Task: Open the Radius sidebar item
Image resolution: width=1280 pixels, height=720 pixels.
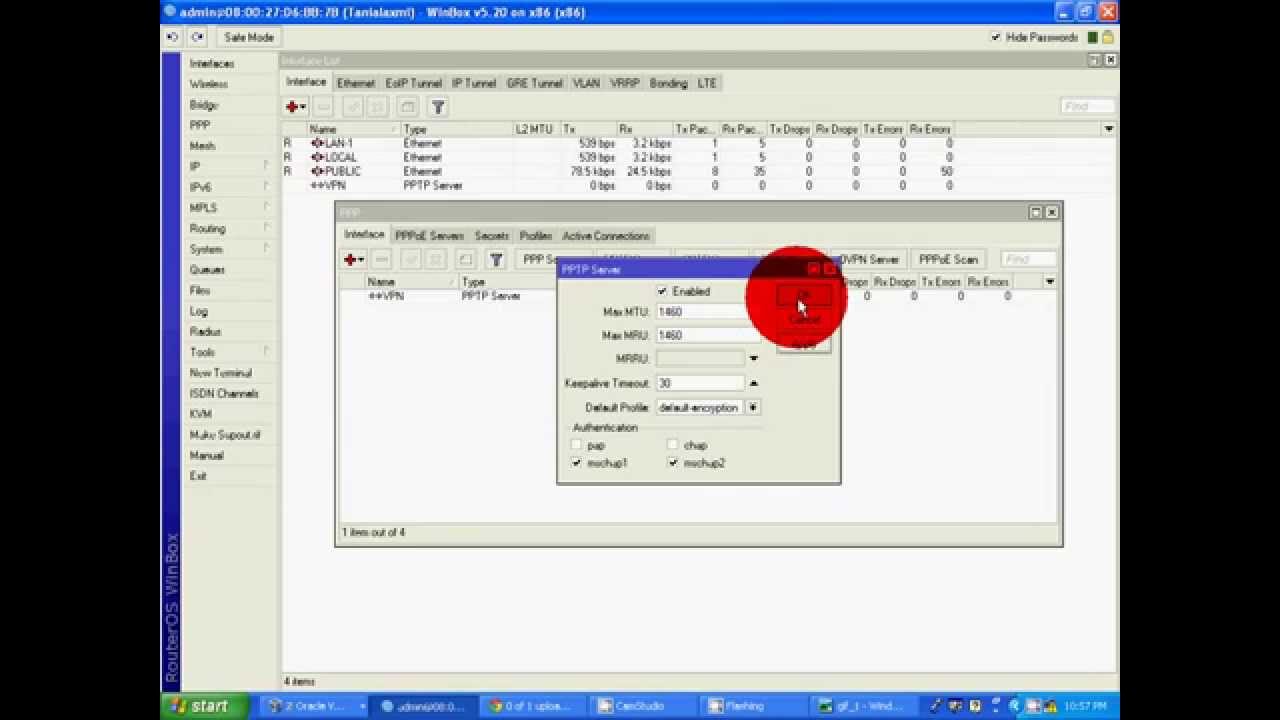Action: point(205,331)
